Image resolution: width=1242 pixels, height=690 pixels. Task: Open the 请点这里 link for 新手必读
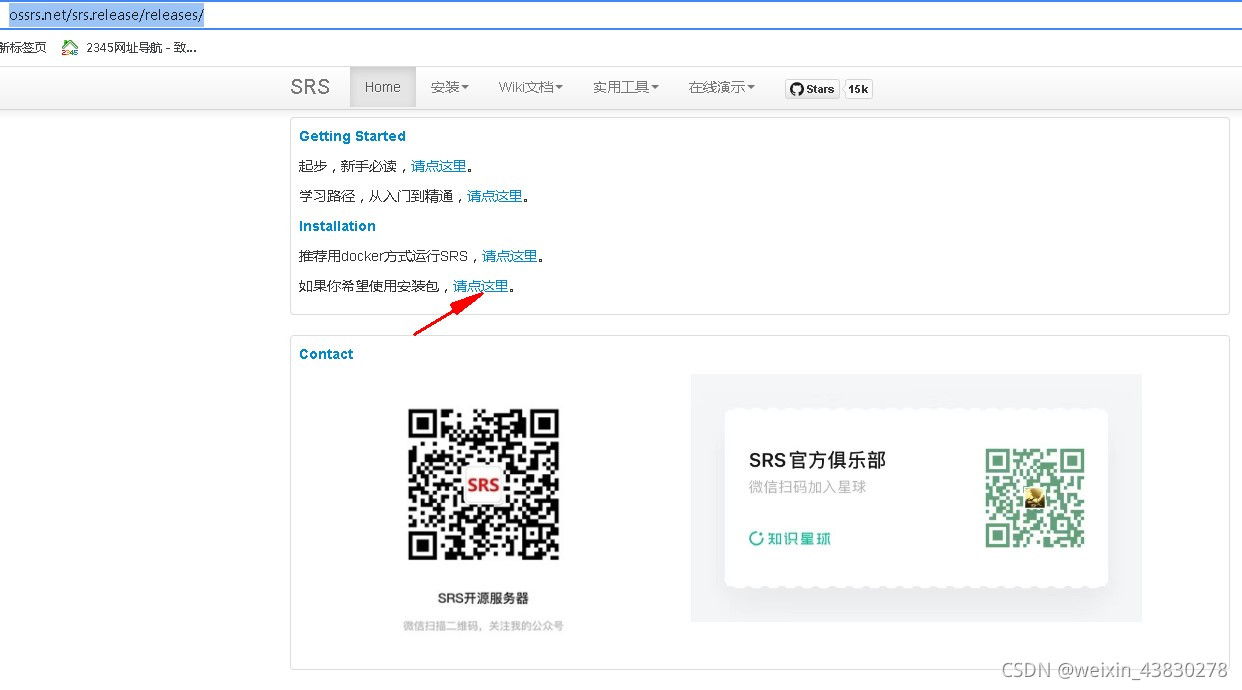[439, 166]
